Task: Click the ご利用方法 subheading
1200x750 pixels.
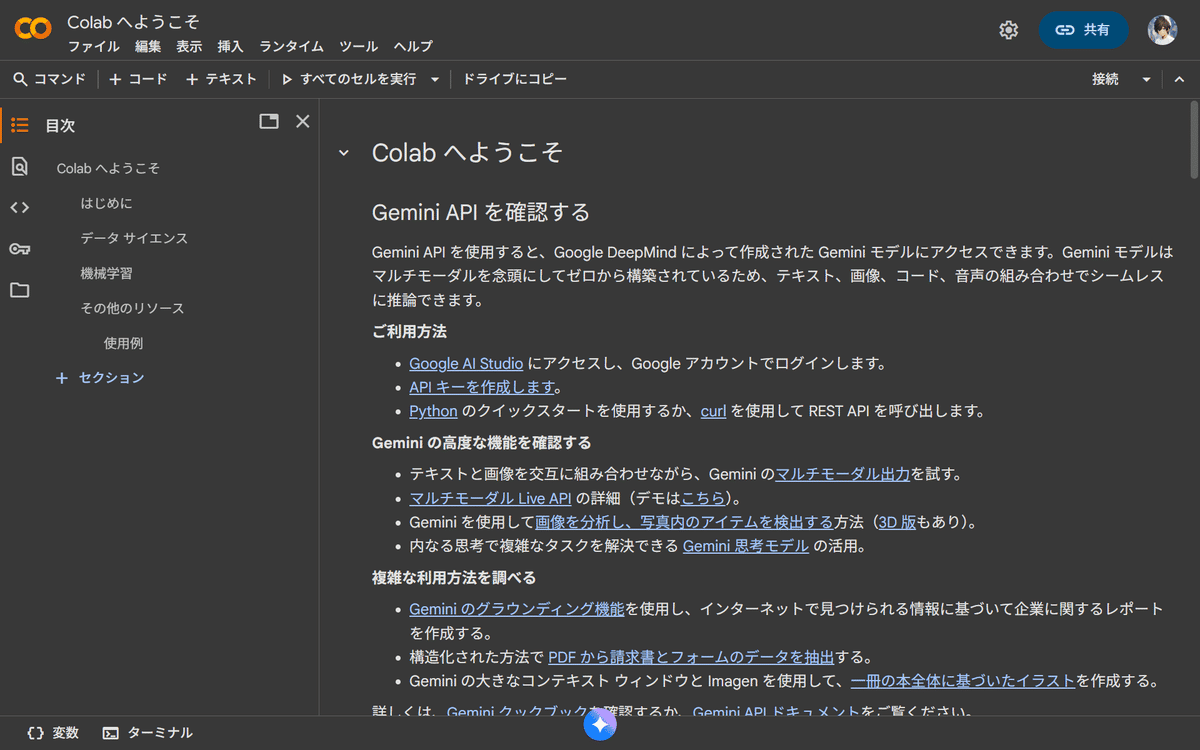Action: click(x=409, y=331)
